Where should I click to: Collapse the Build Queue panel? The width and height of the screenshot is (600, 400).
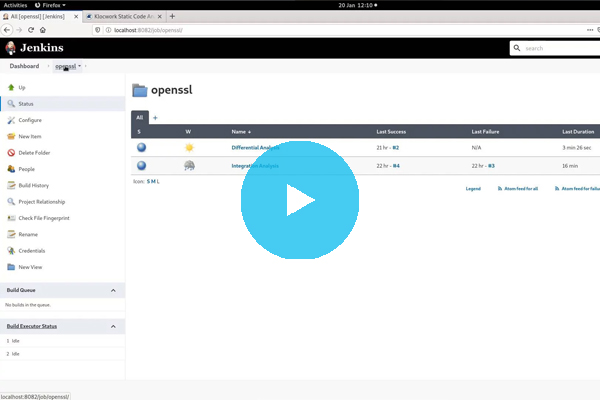113,291
